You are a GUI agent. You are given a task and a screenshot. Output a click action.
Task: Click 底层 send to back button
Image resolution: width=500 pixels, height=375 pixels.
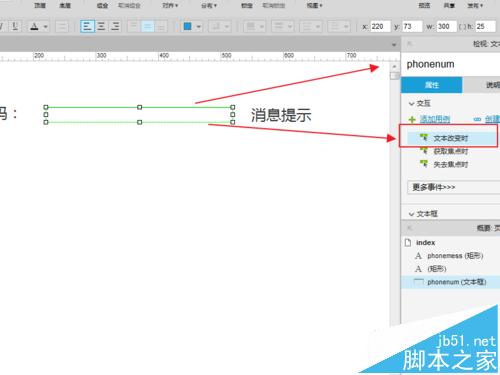coord(65,5)
